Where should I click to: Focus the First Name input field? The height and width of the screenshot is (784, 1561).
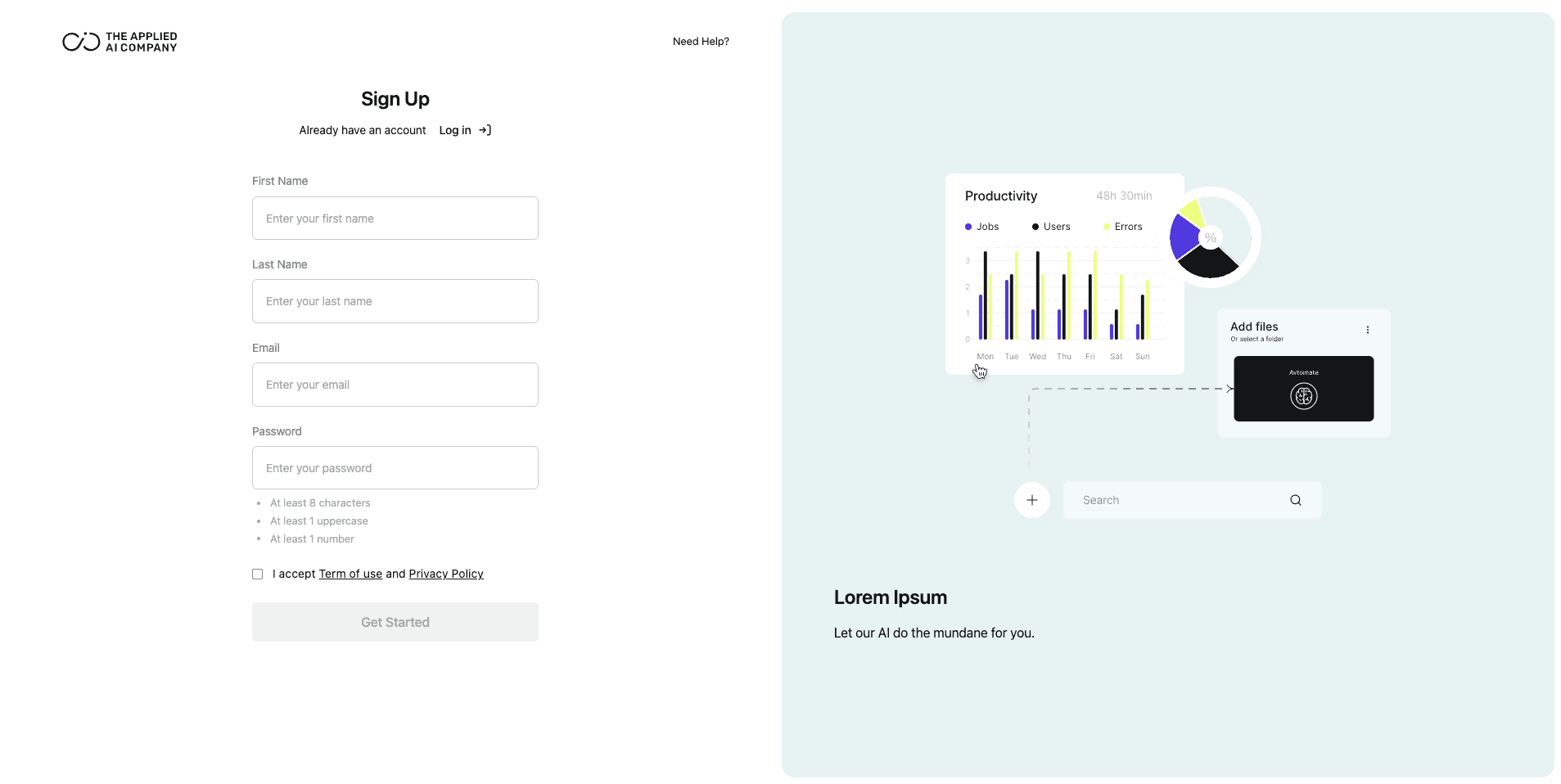395,218
